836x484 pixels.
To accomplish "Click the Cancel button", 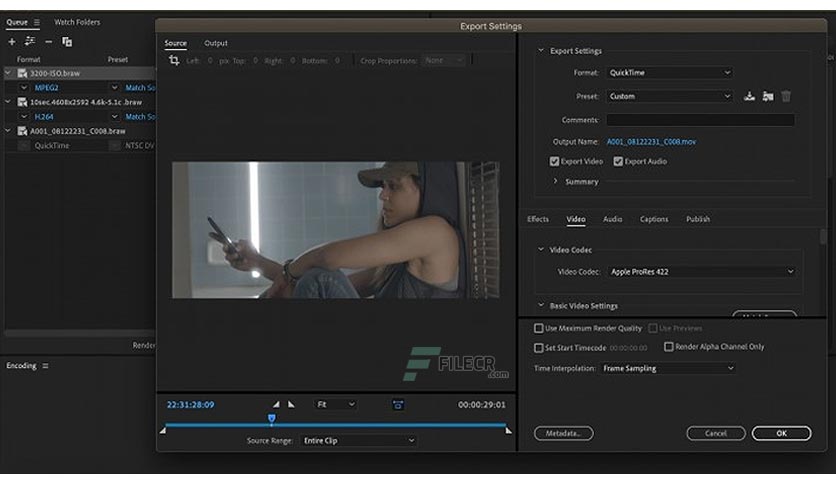I will 716,433.
